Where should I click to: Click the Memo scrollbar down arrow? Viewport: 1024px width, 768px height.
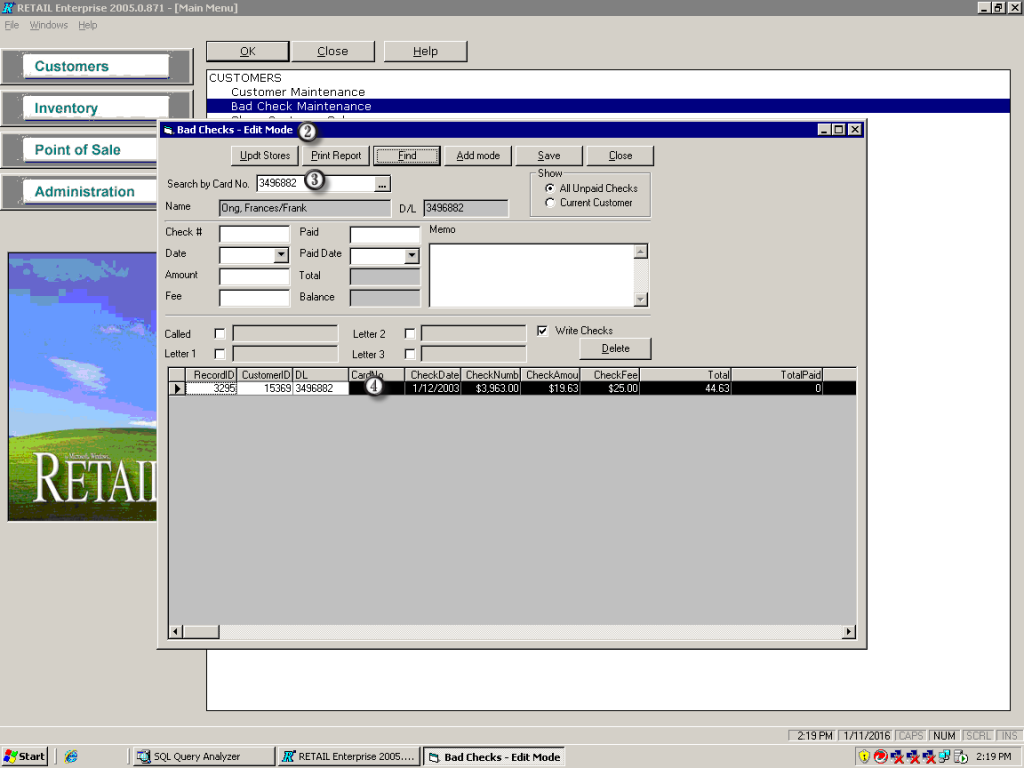click(641, 299)
